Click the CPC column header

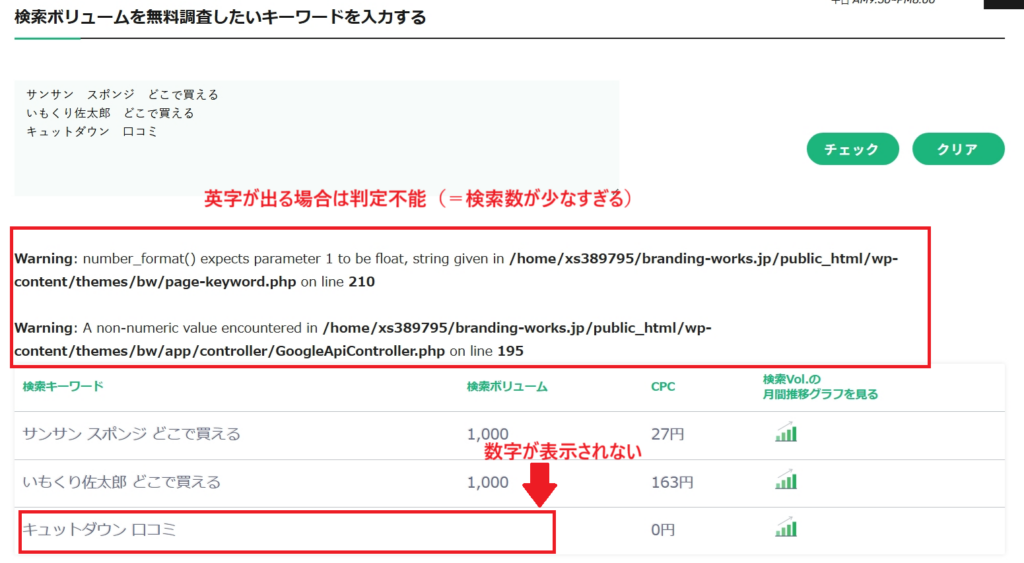point(662,386)
